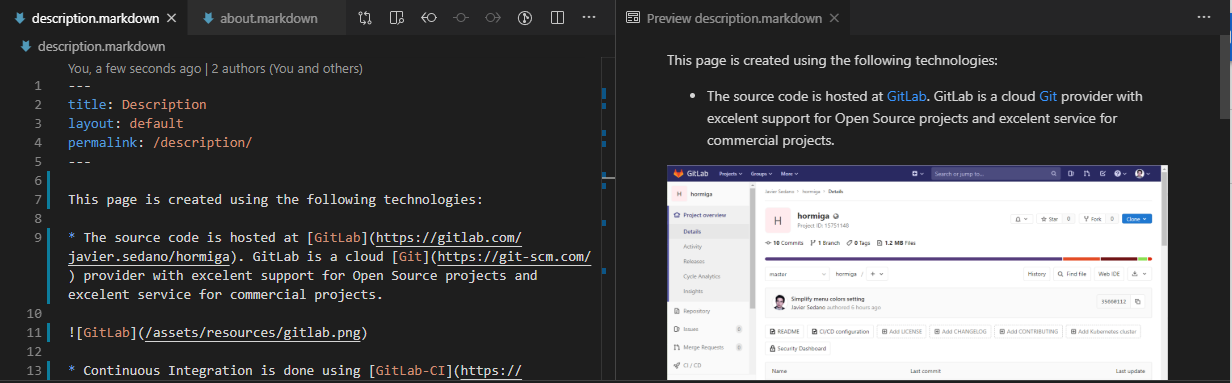Open the Git link in the preview
Screen dimensions: 1232x383
1048,97
